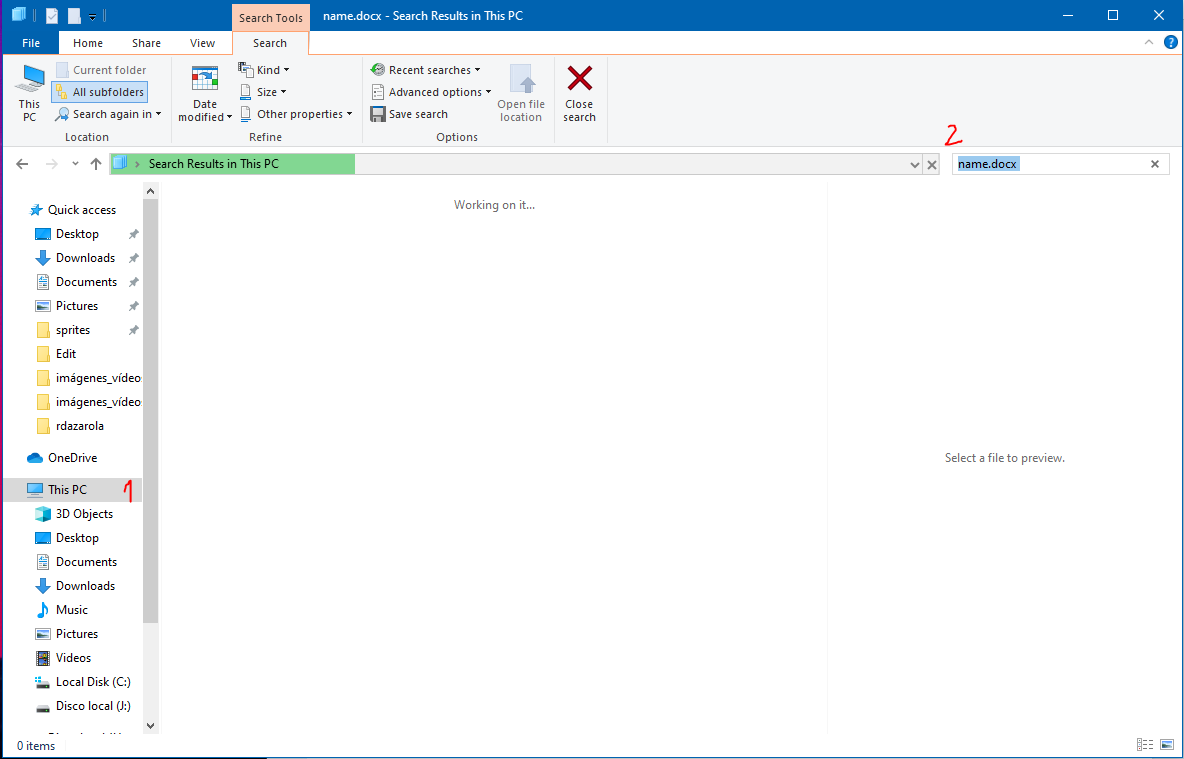
Task: Open Help question mark icon
Action: 1170,42
